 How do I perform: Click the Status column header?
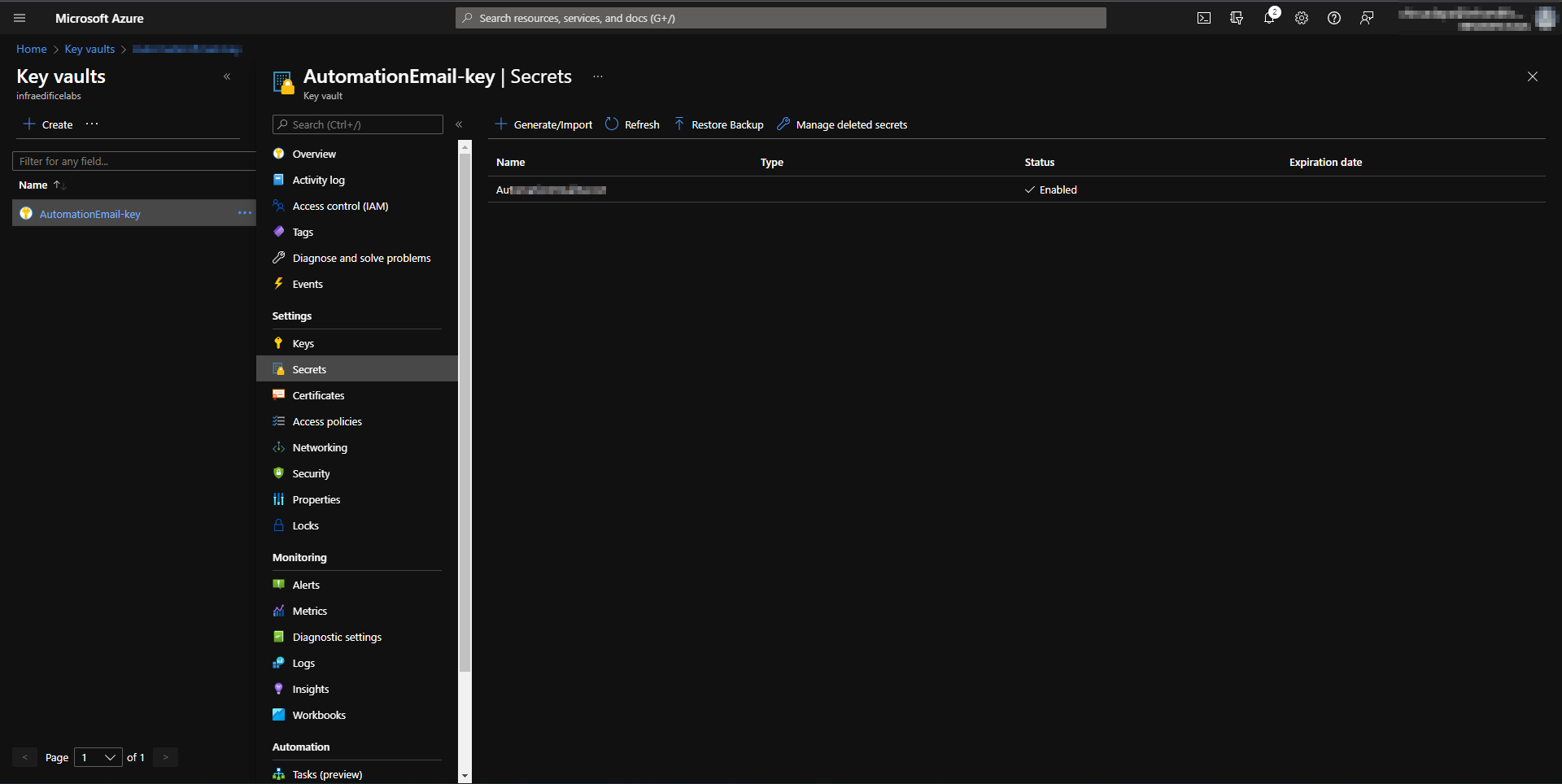(x=1040, y=163)
